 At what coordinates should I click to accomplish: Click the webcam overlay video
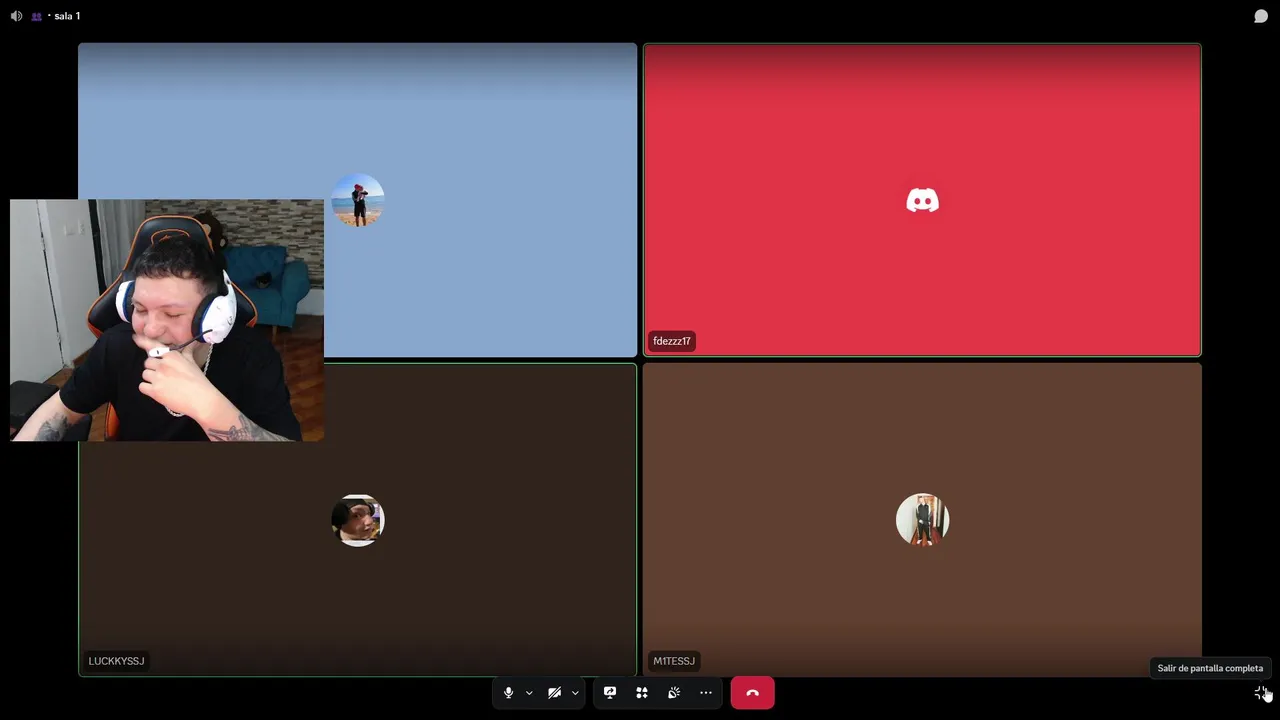[x=167, y=320]
